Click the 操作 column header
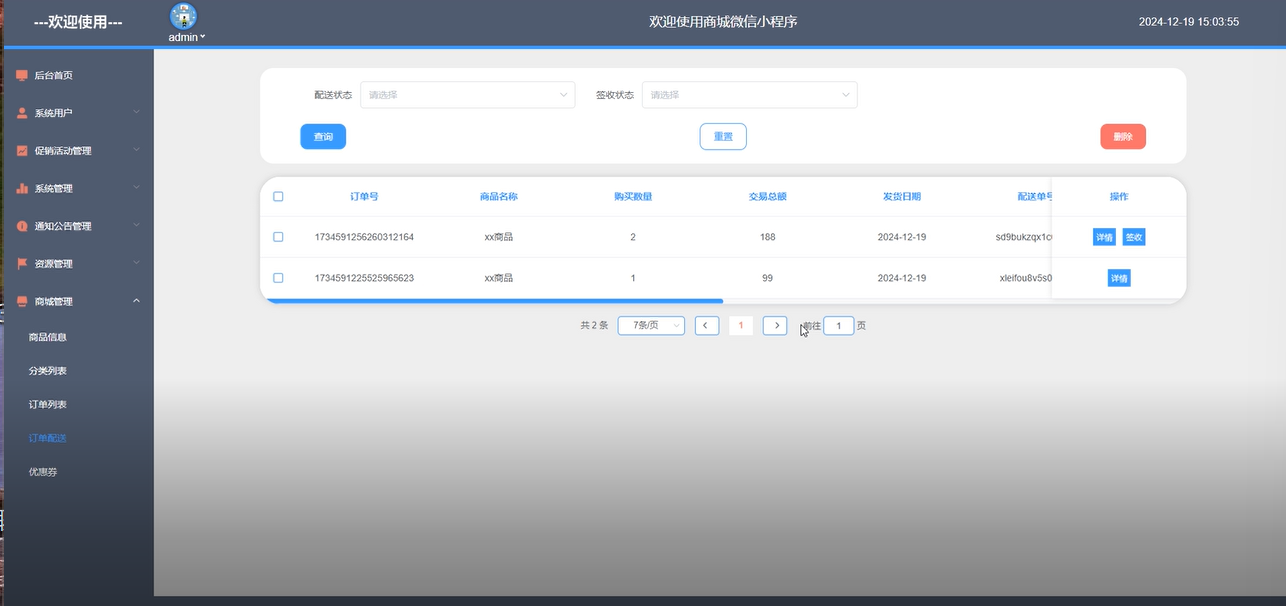Image resolution: width=1286 pixels, height=606 pixels. pos(1119,196)
